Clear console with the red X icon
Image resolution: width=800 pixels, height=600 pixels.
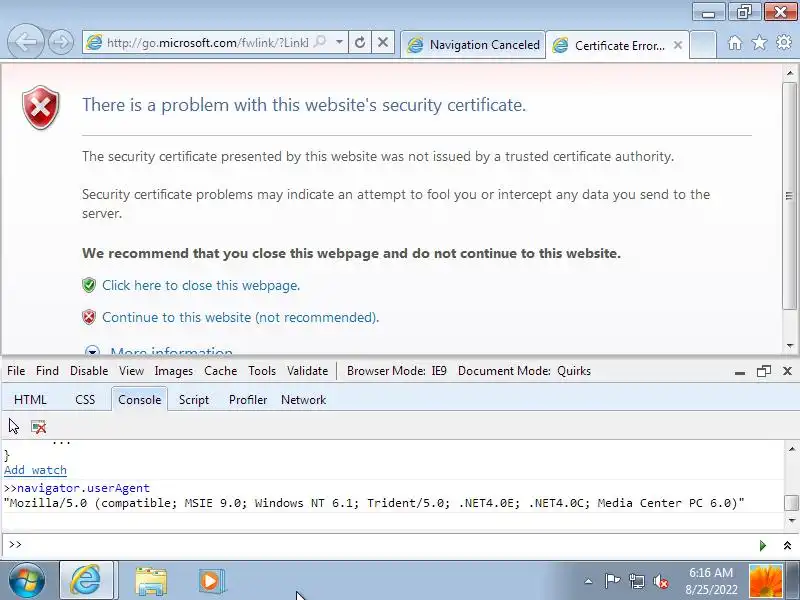pyautogui.click(x=38, y=427)
